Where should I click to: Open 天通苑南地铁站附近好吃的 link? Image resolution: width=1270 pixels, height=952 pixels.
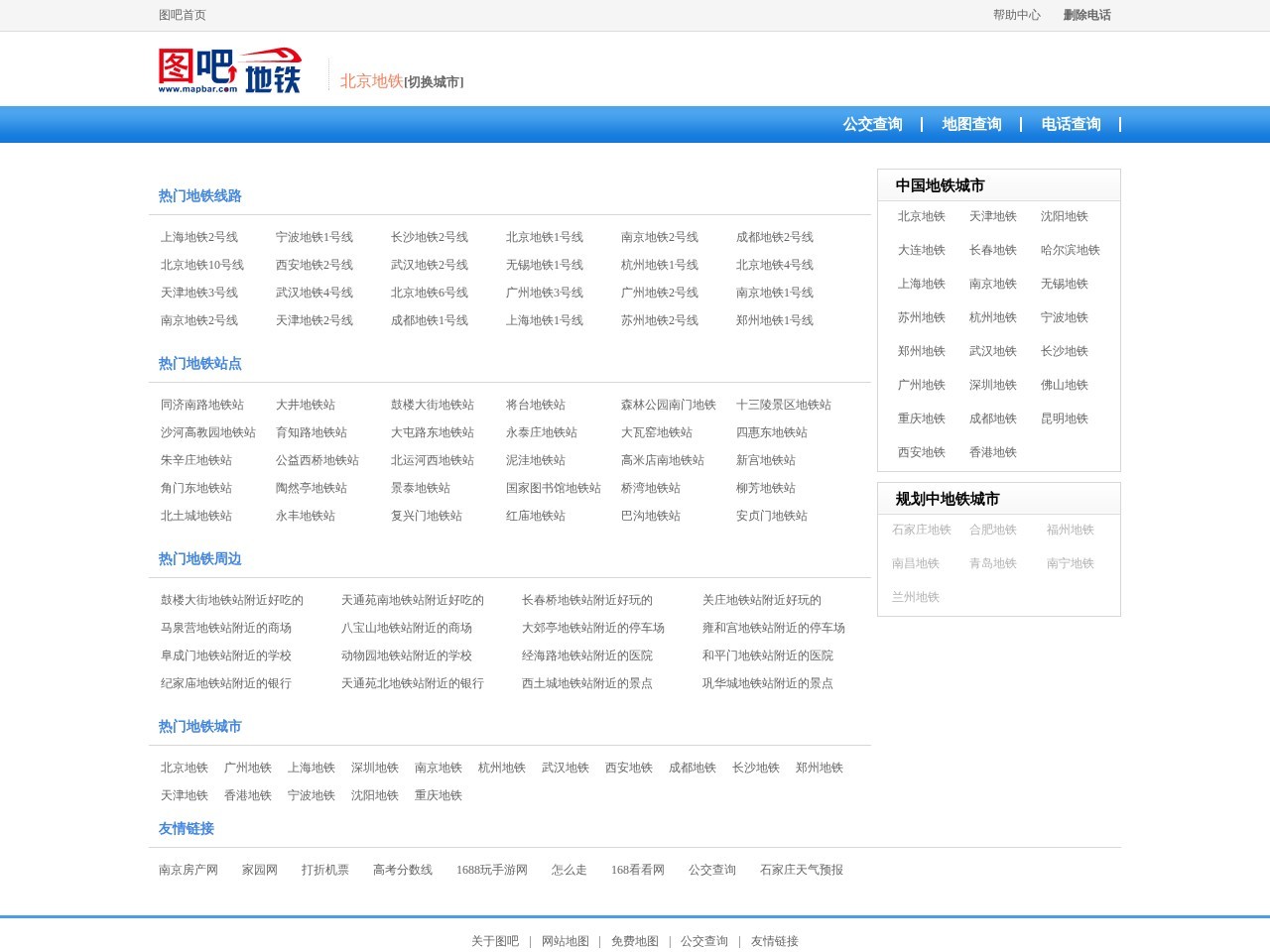coord(414,600)
